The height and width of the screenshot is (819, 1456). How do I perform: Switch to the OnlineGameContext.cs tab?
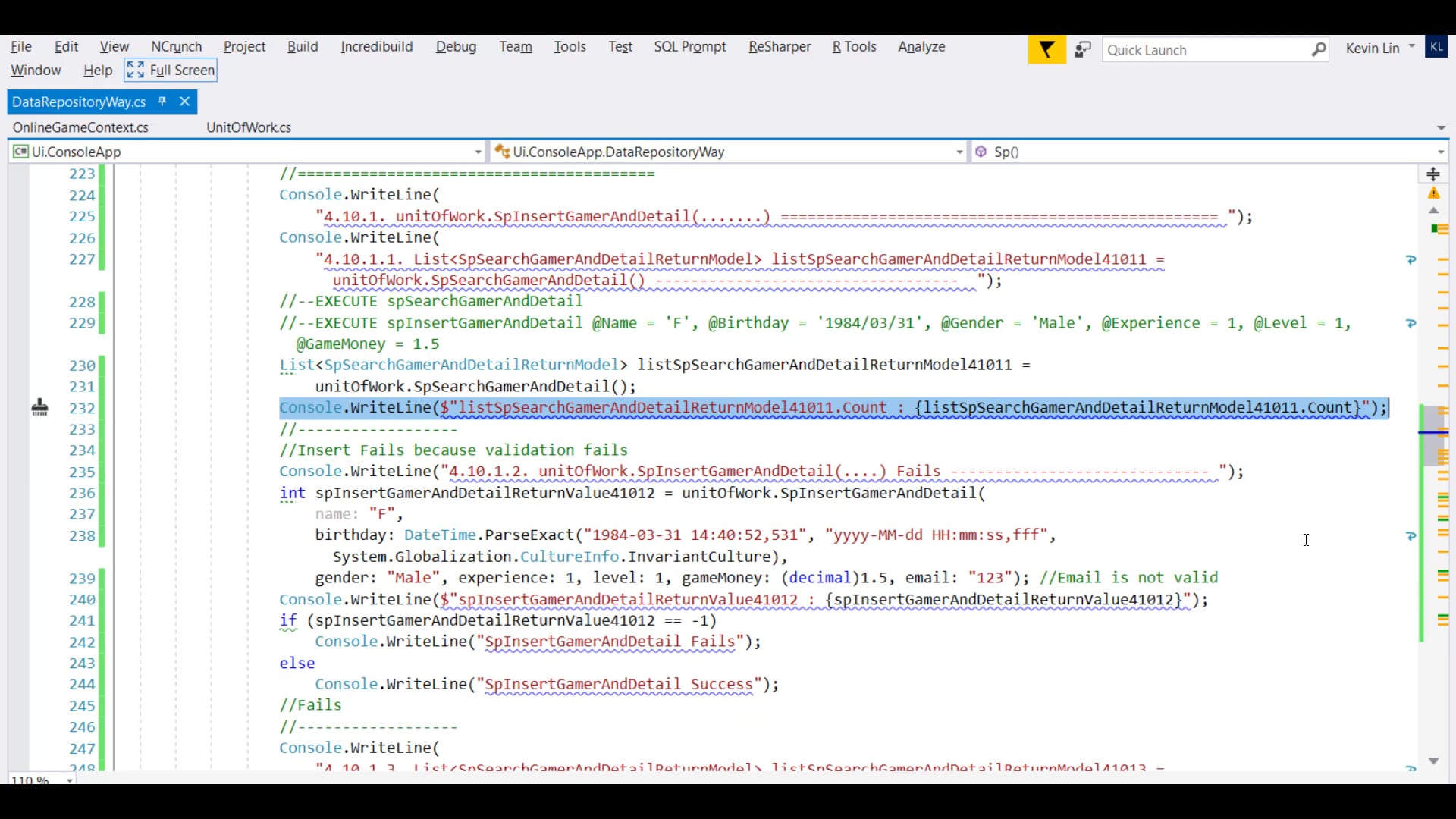[x=80, y=127]
